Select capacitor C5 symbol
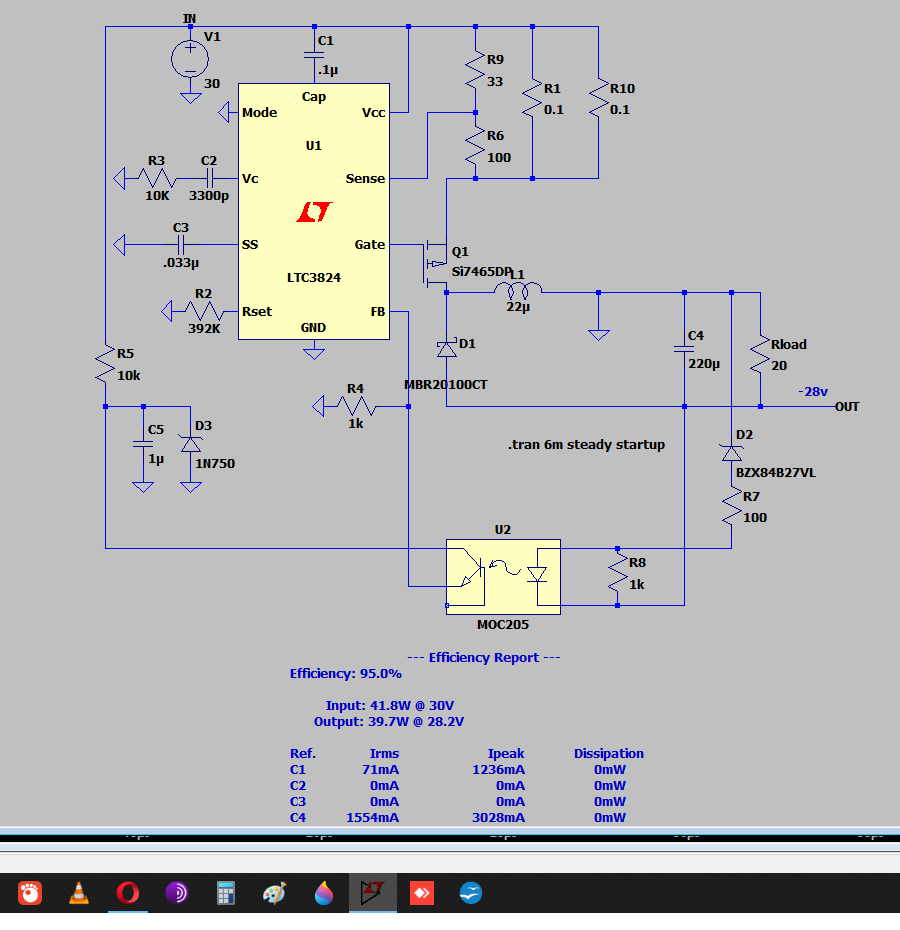 point(143,444)
